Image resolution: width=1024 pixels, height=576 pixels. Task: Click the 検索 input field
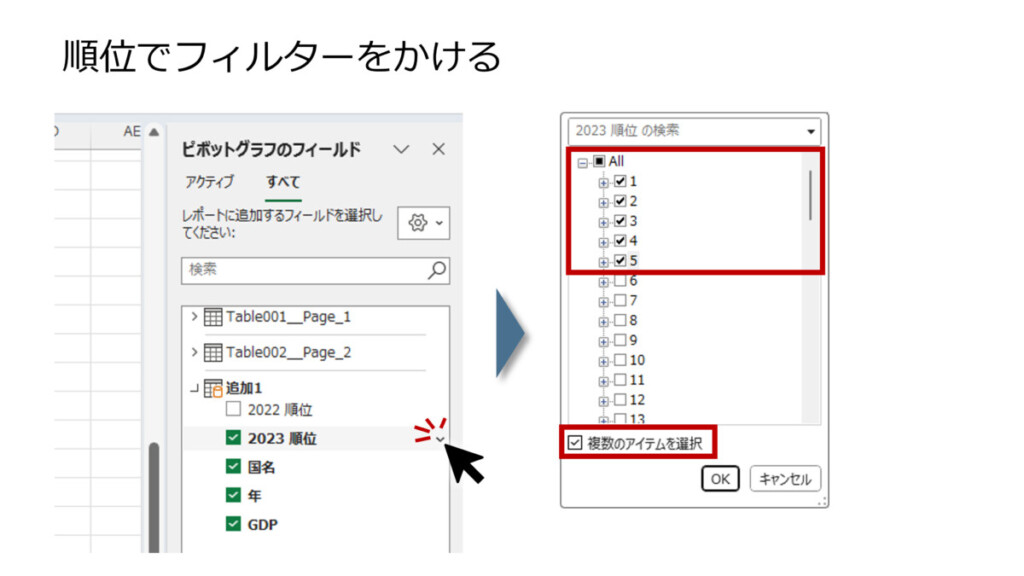303,270
